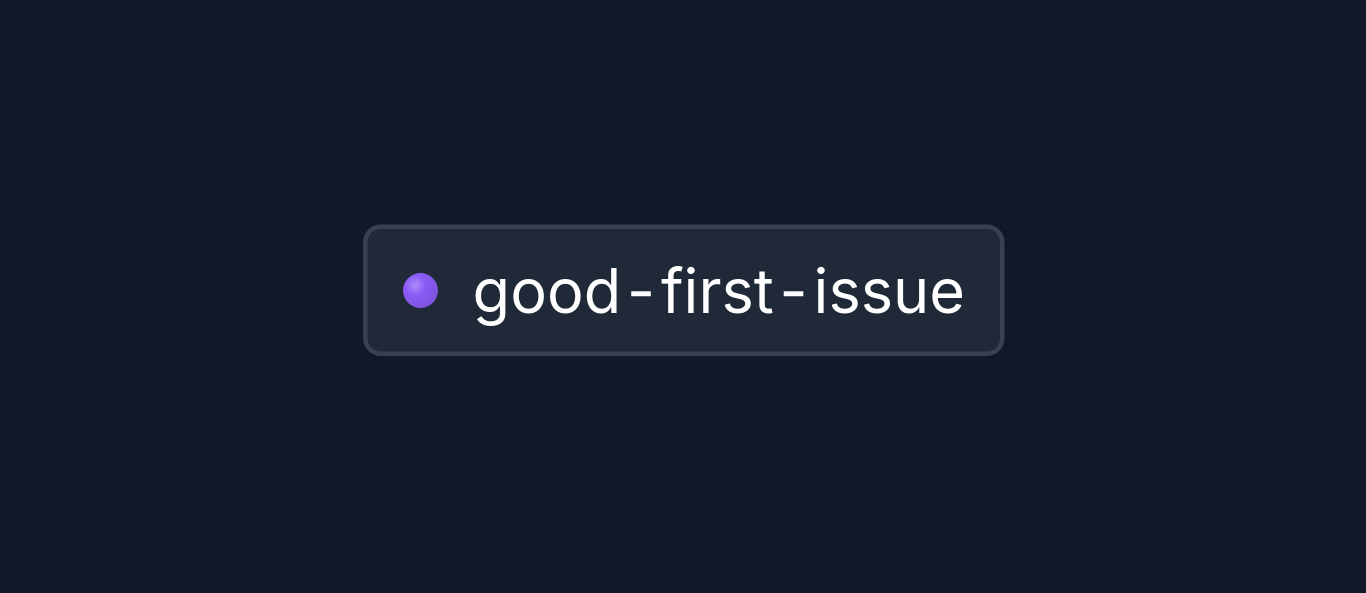Hit the purple sphere icon in the chip
The width and height of the screenshot is (1366, 593).
pos(420,291)
